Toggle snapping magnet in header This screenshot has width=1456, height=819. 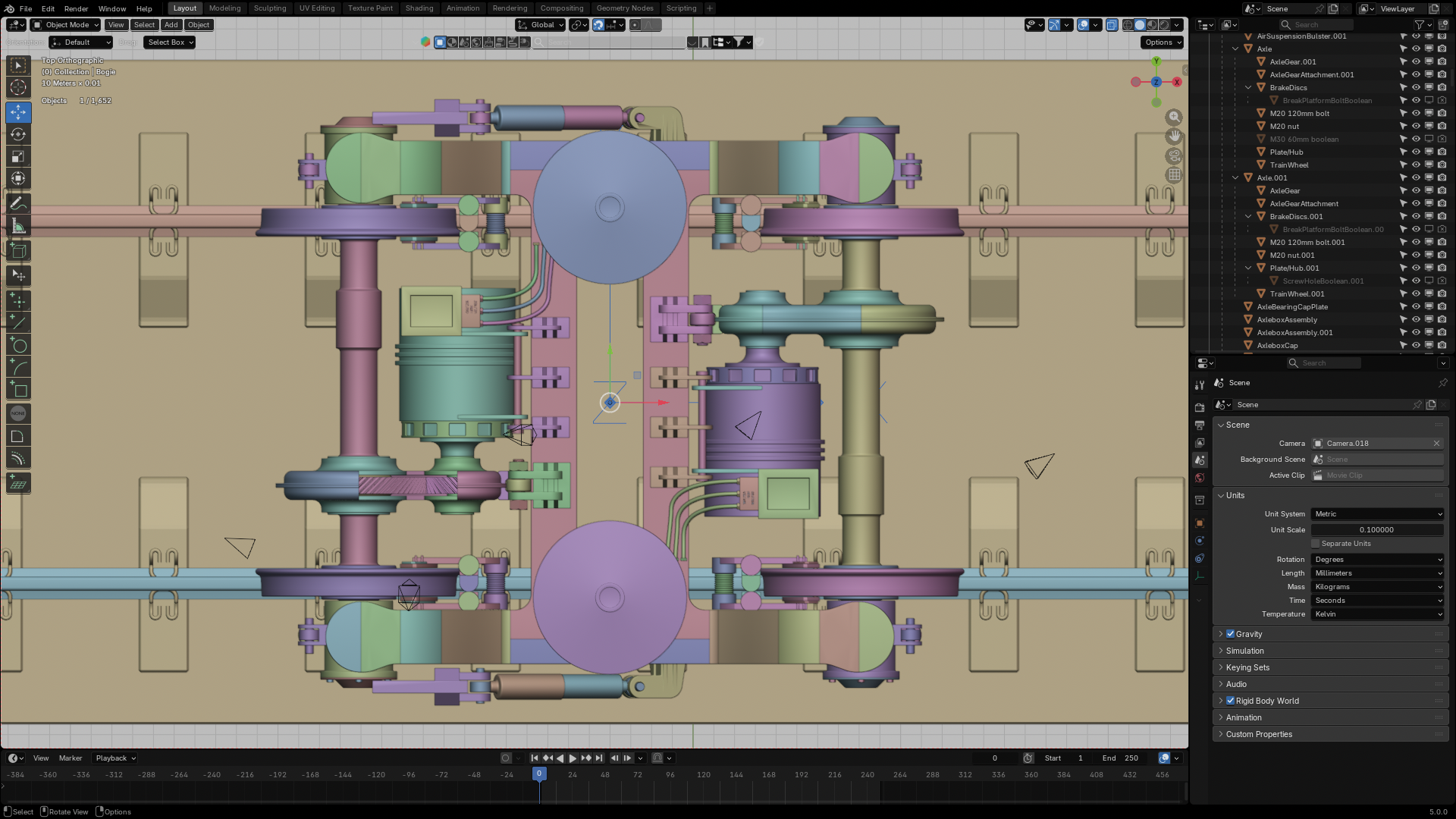click(x=598, y=25)
